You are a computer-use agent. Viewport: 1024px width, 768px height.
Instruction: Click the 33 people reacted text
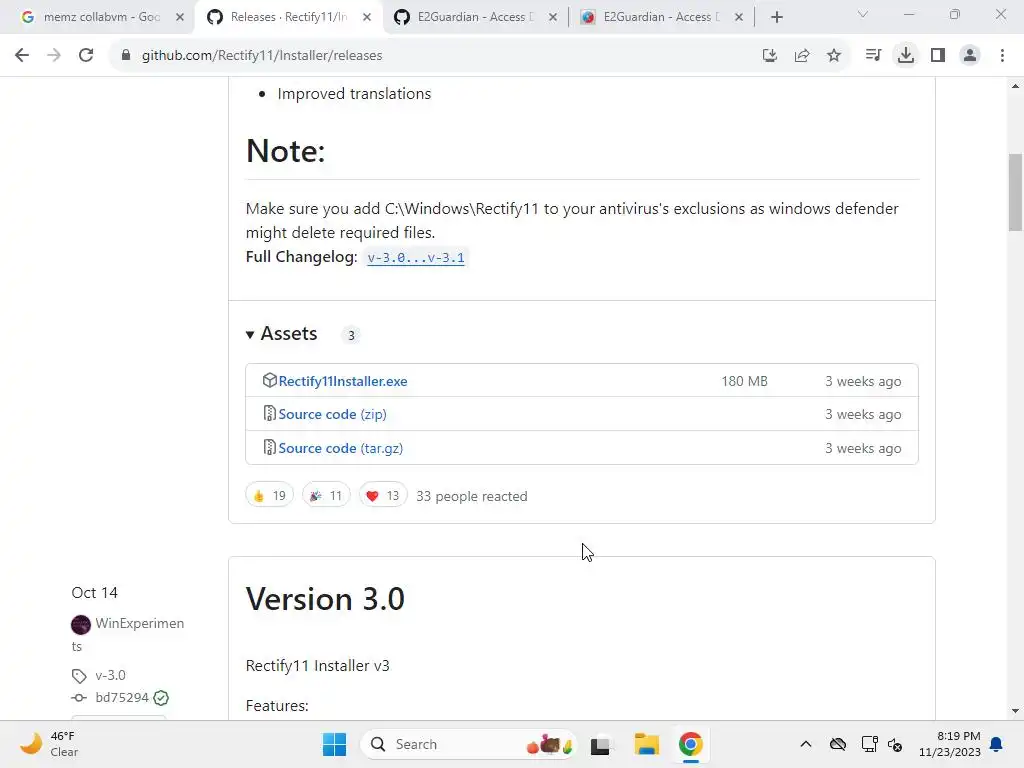tap(472, 496)
